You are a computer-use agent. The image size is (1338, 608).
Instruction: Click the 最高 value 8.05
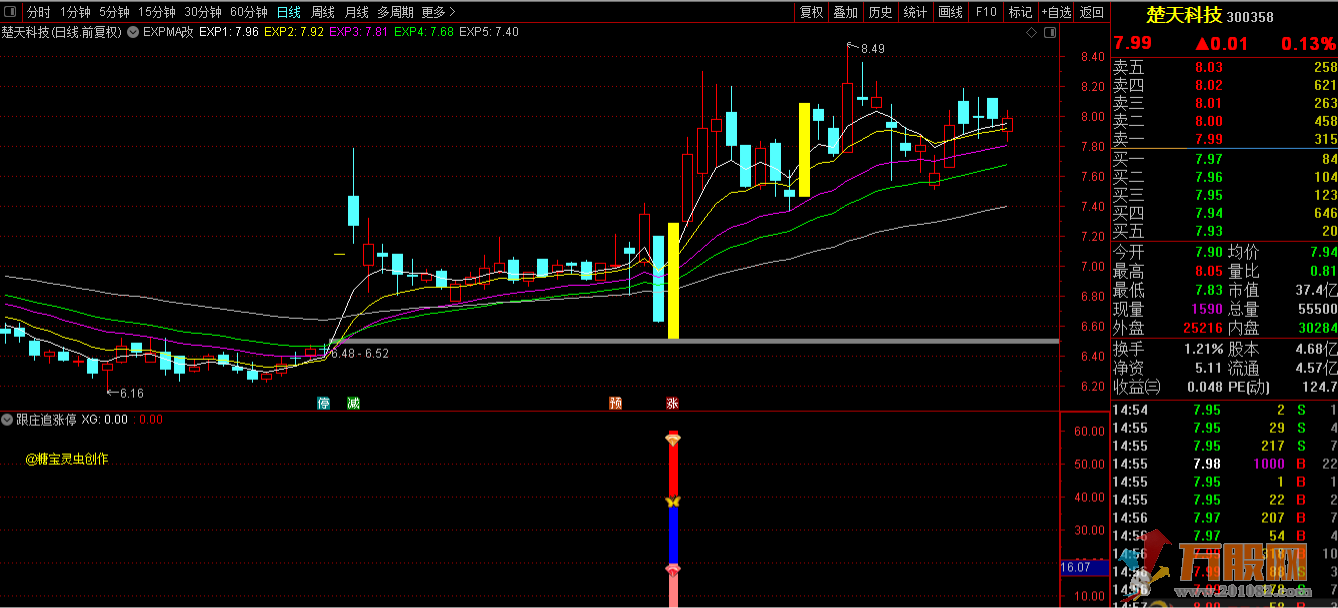pyautogui.click(x=1208, y=271)
